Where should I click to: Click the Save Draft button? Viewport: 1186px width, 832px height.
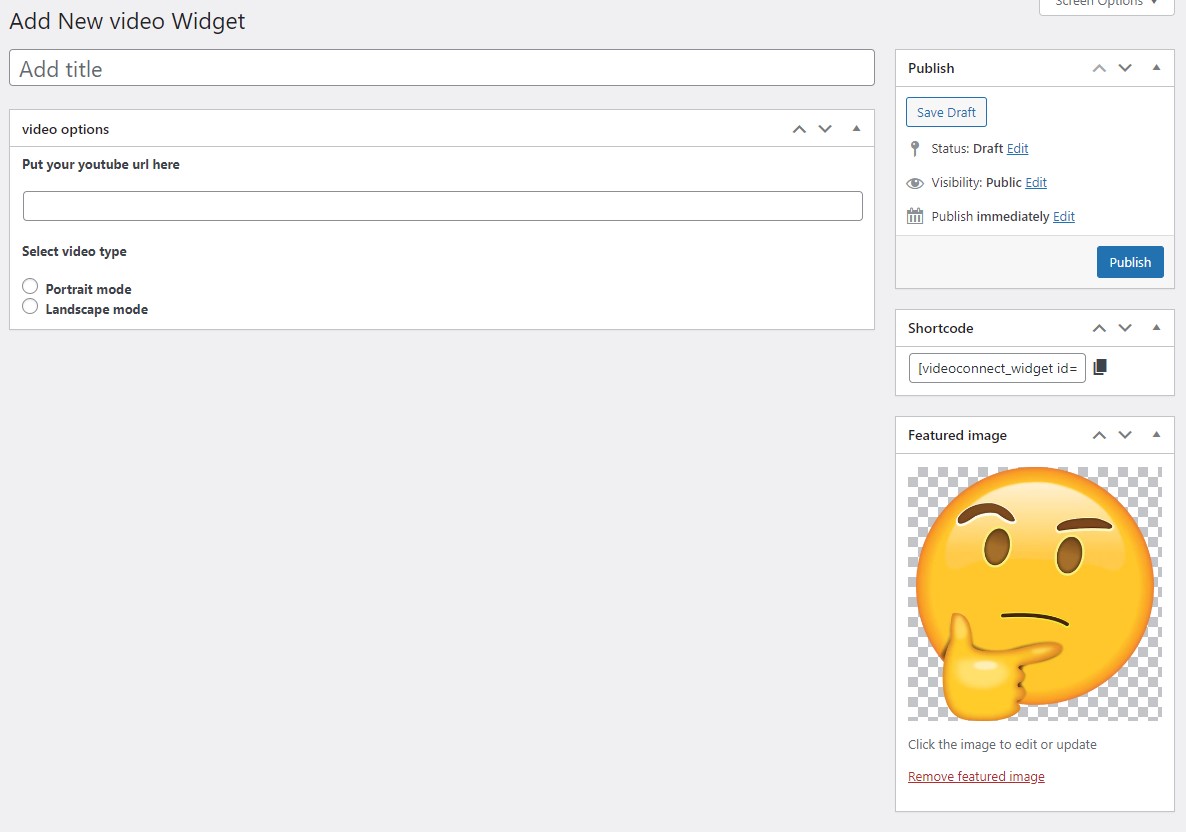click(946, 112)
